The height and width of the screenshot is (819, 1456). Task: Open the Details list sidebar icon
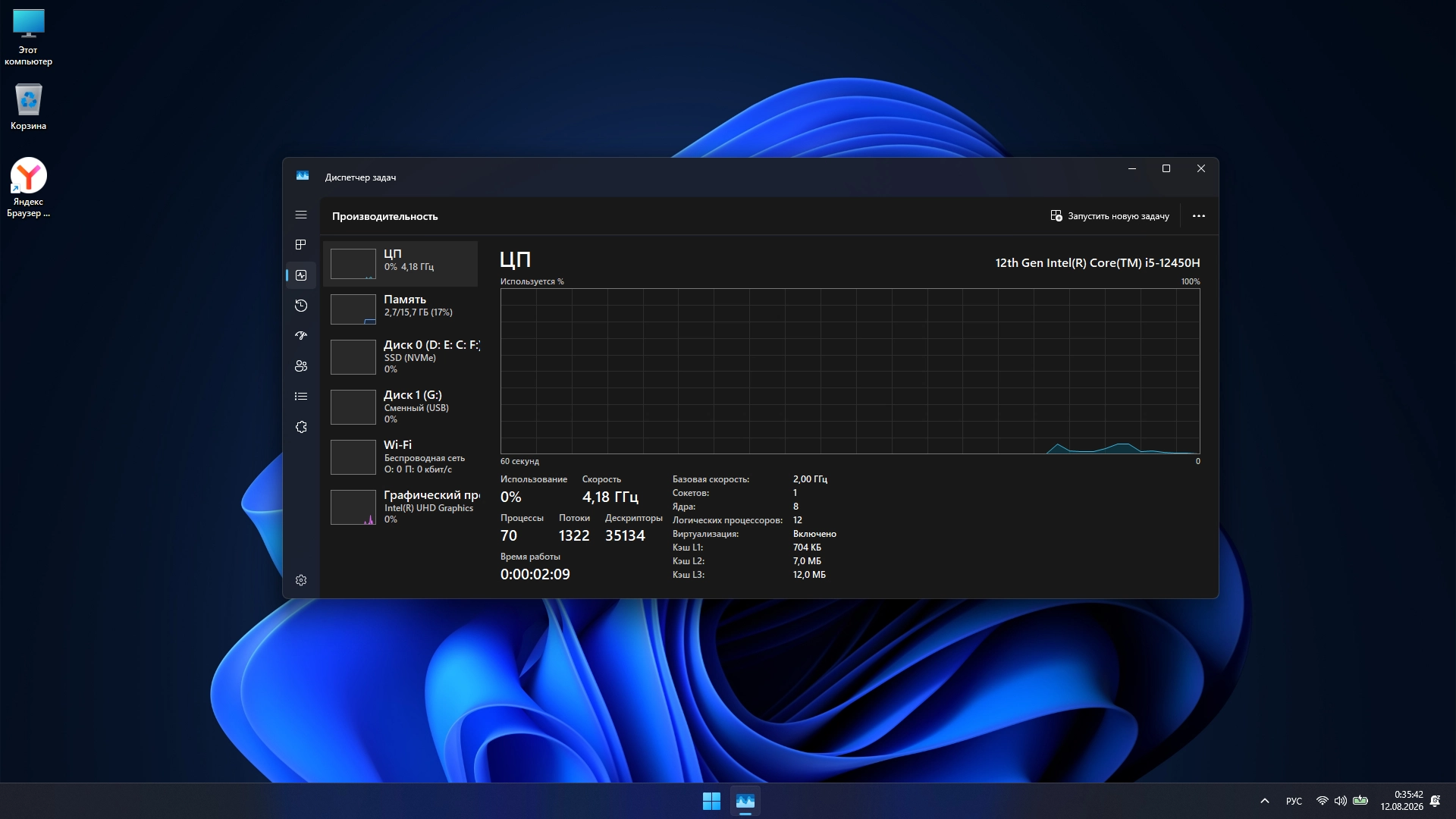point(301,396)
